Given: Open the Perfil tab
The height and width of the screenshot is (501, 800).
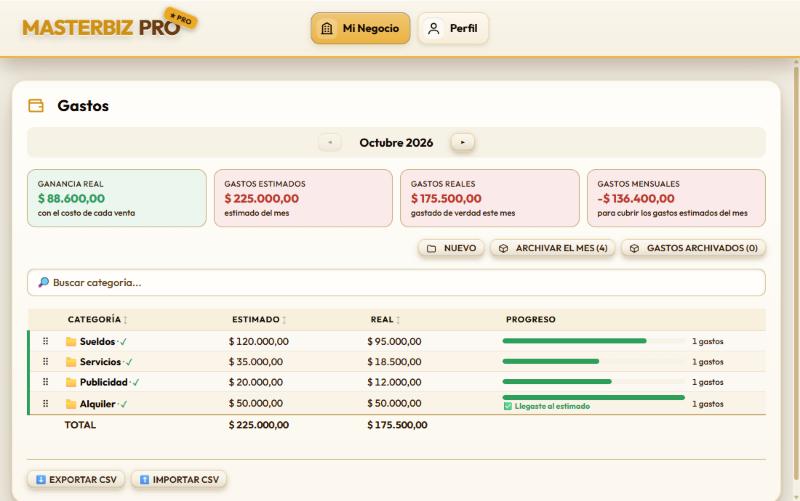Looking at the screenshot, I should click(453, 29).
